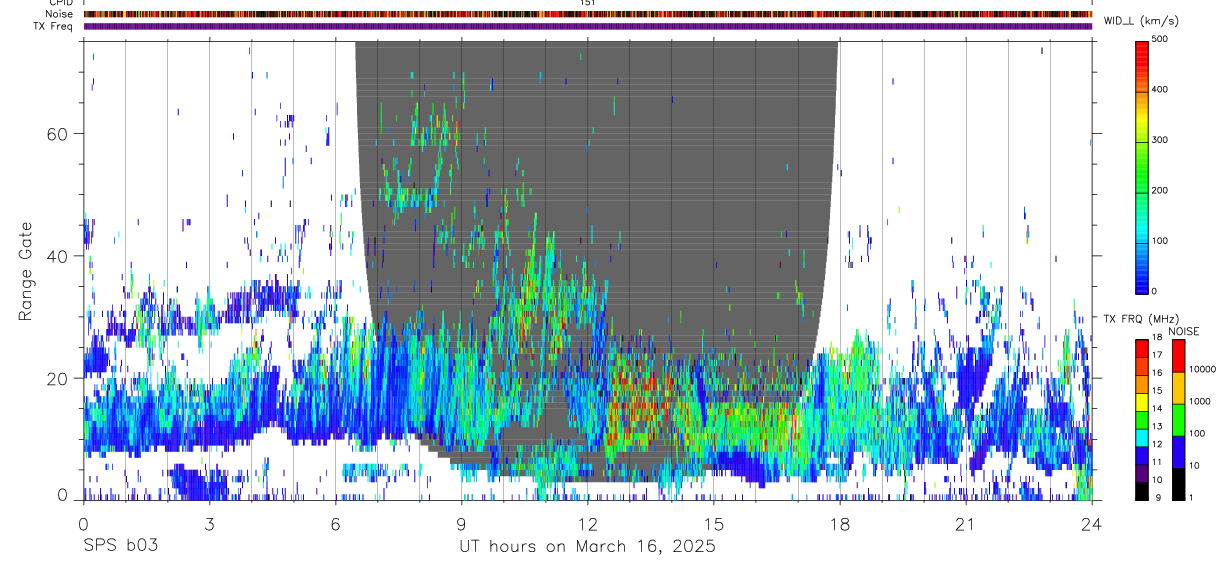The height and width of the screenshot is (567, 1228).
Task: Click the '14' TX frequency legend tick
Action: (1157, 409)
